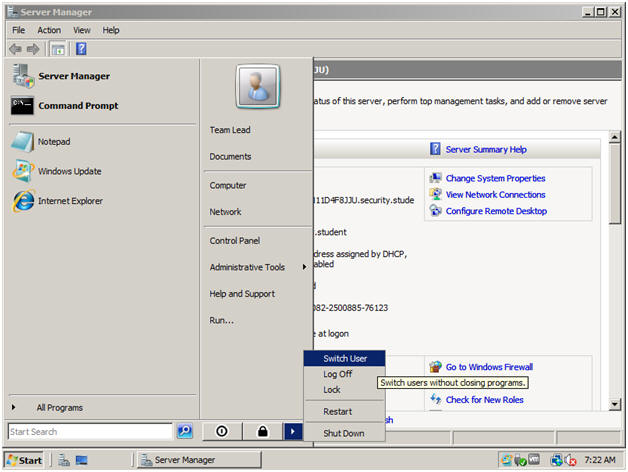Select Switch User from the menu
This screenshot has height=472, width=628.
click(344, 358)
